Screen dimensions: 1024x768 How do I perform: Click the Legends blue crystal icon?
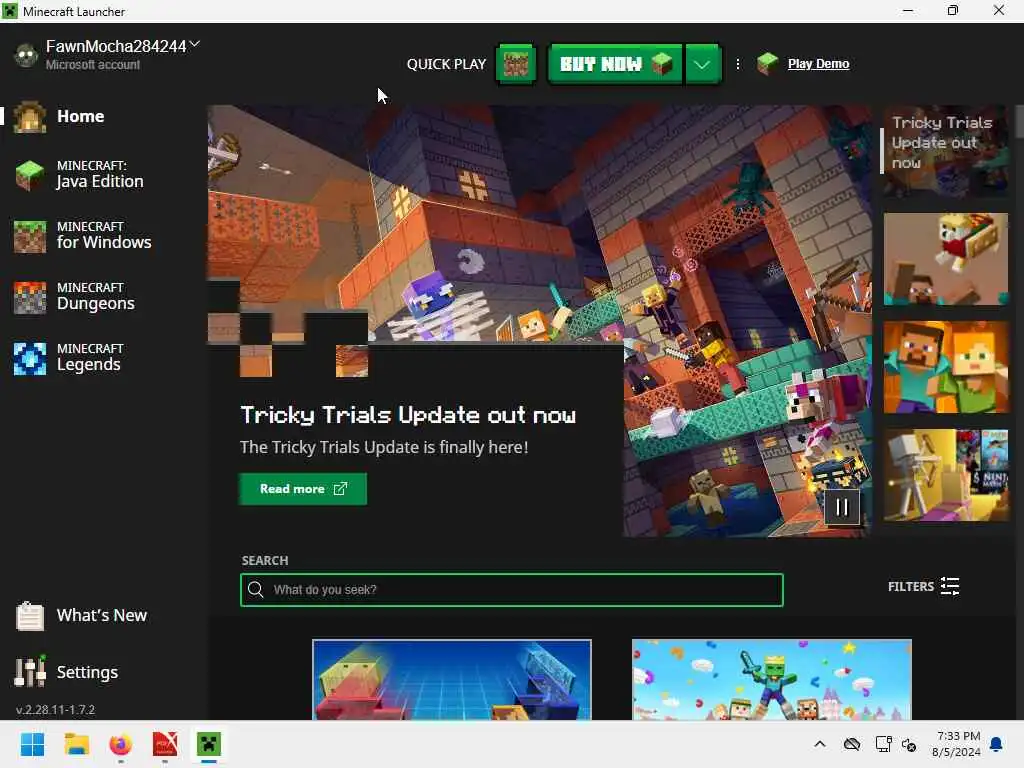click(x=30, y=359)
